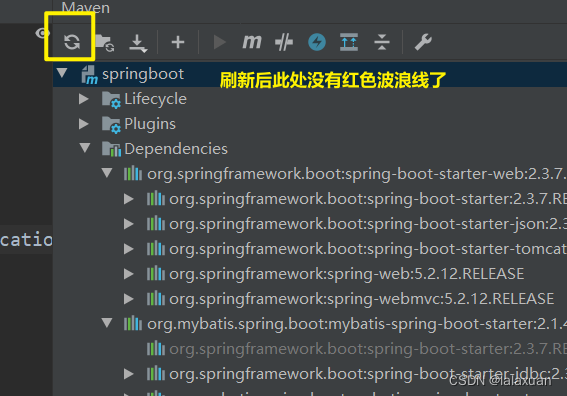567x396 pixels.
Task: Collapse all nodes in Maven tree
Action: pyautogui.click(x=382, y=42)
